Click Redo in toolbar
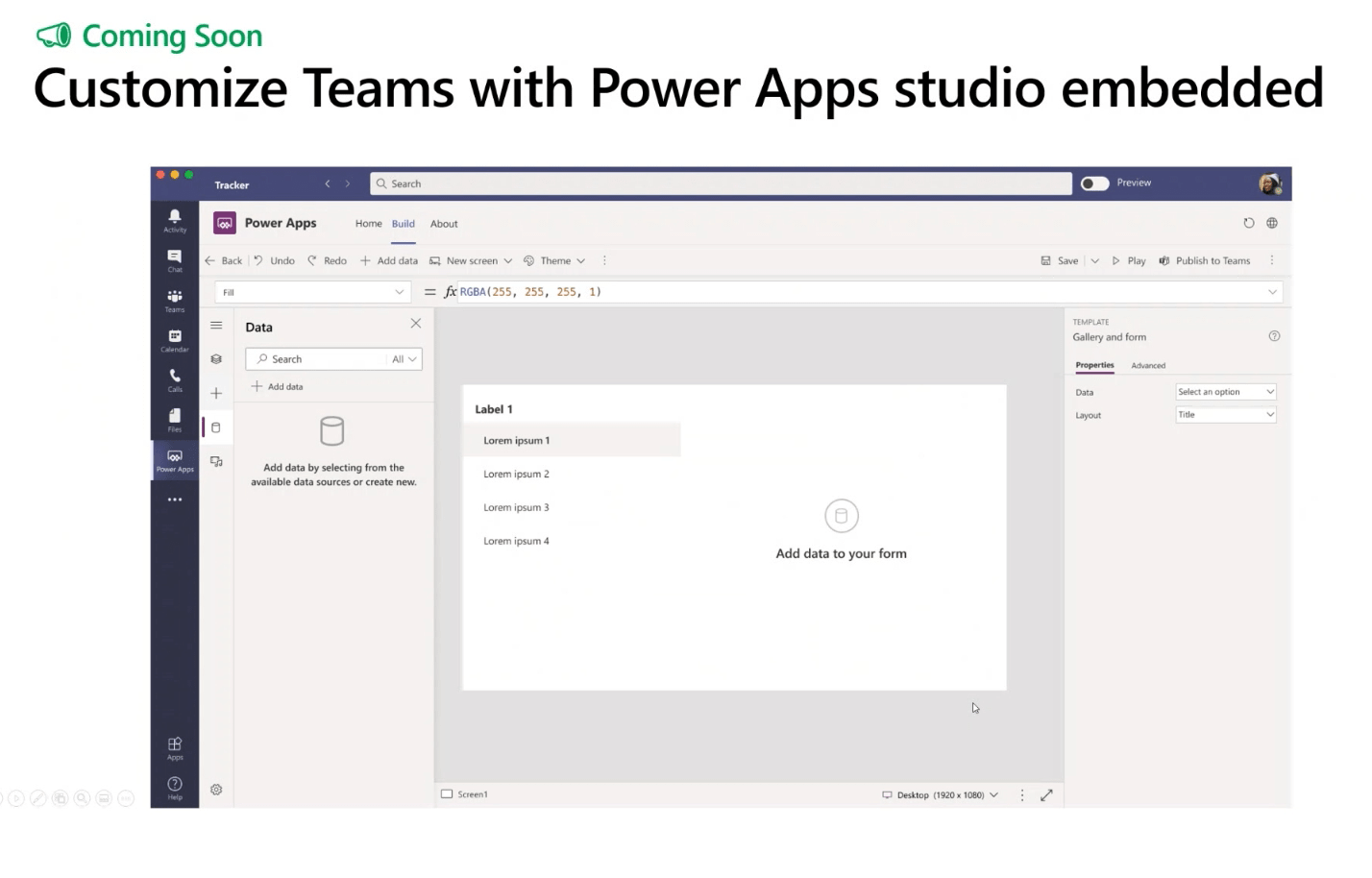This screenshot has height=878, width=1372. click(x=327, y=260)
